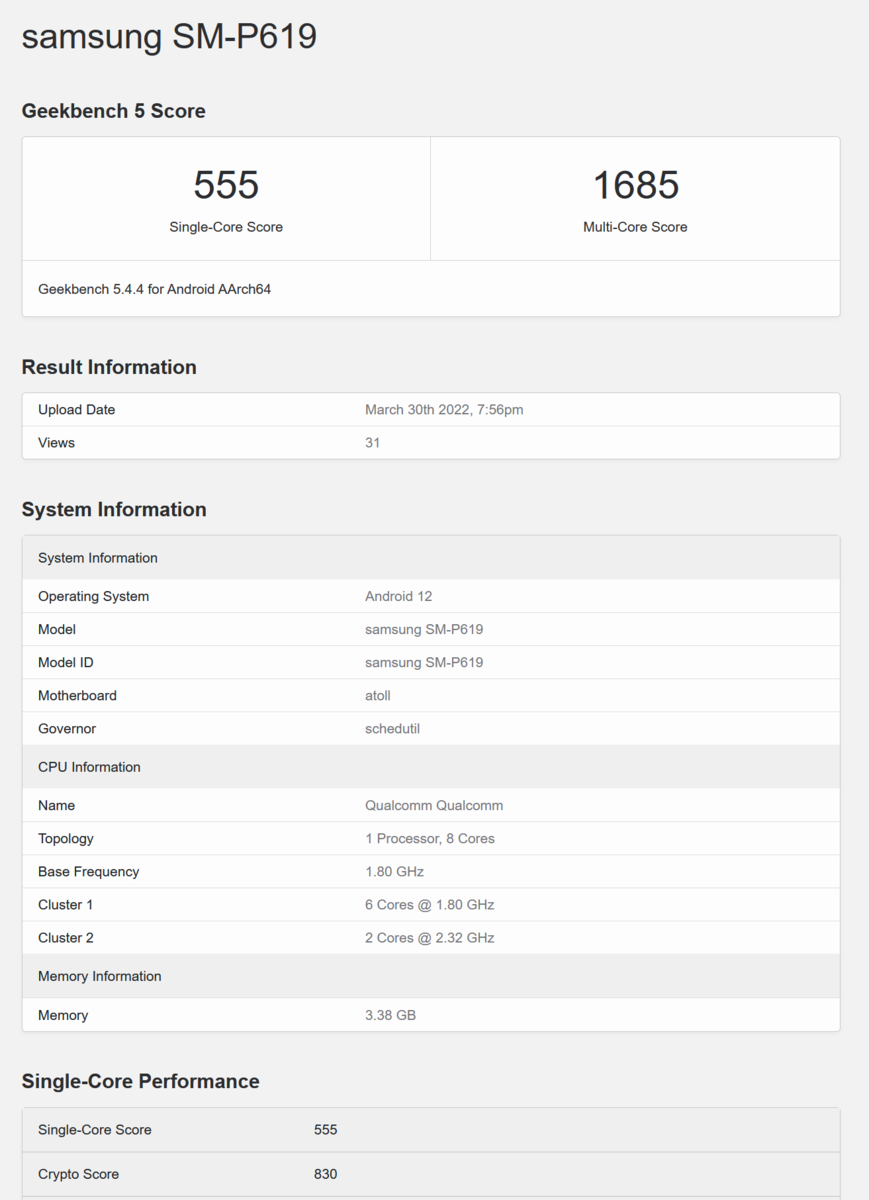
Task: Click the Single-Core Score label under 555
Action: click(226, 227)
